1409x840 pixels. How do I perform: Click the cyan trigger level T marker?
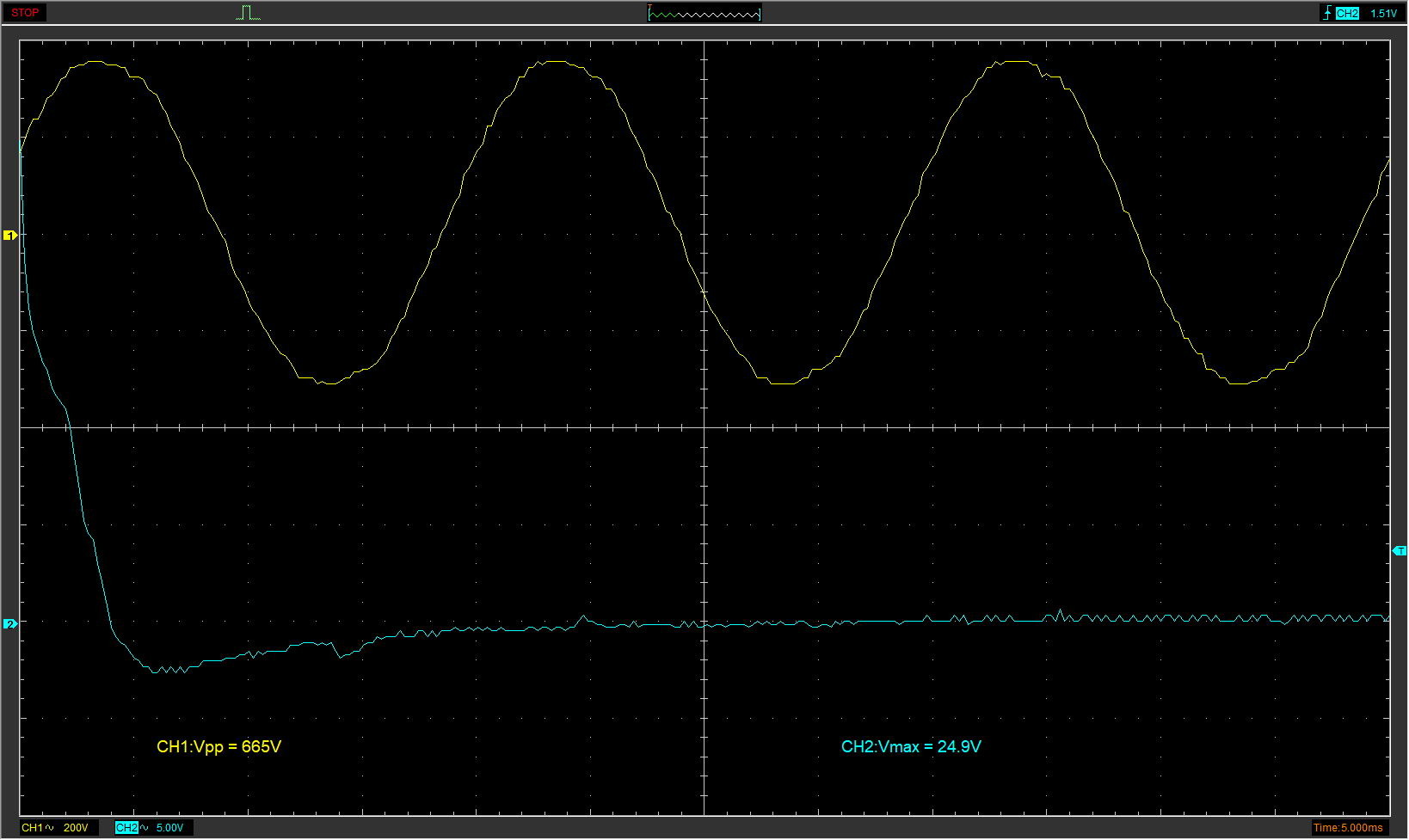tap(1399, 550)
